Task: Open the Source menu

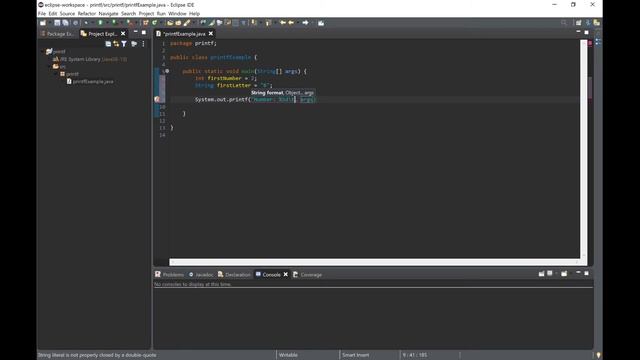Action: (67, 13)
